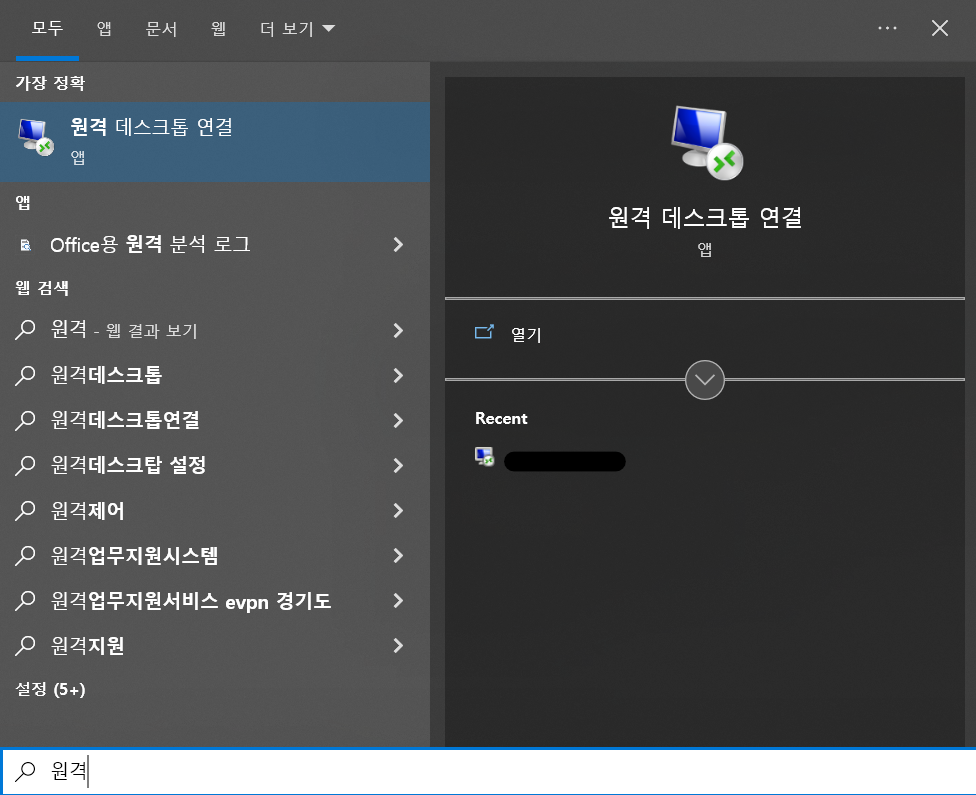
Task: Switch to the 앱 tab
Action: pyautogui.click(x=104, y=29)
